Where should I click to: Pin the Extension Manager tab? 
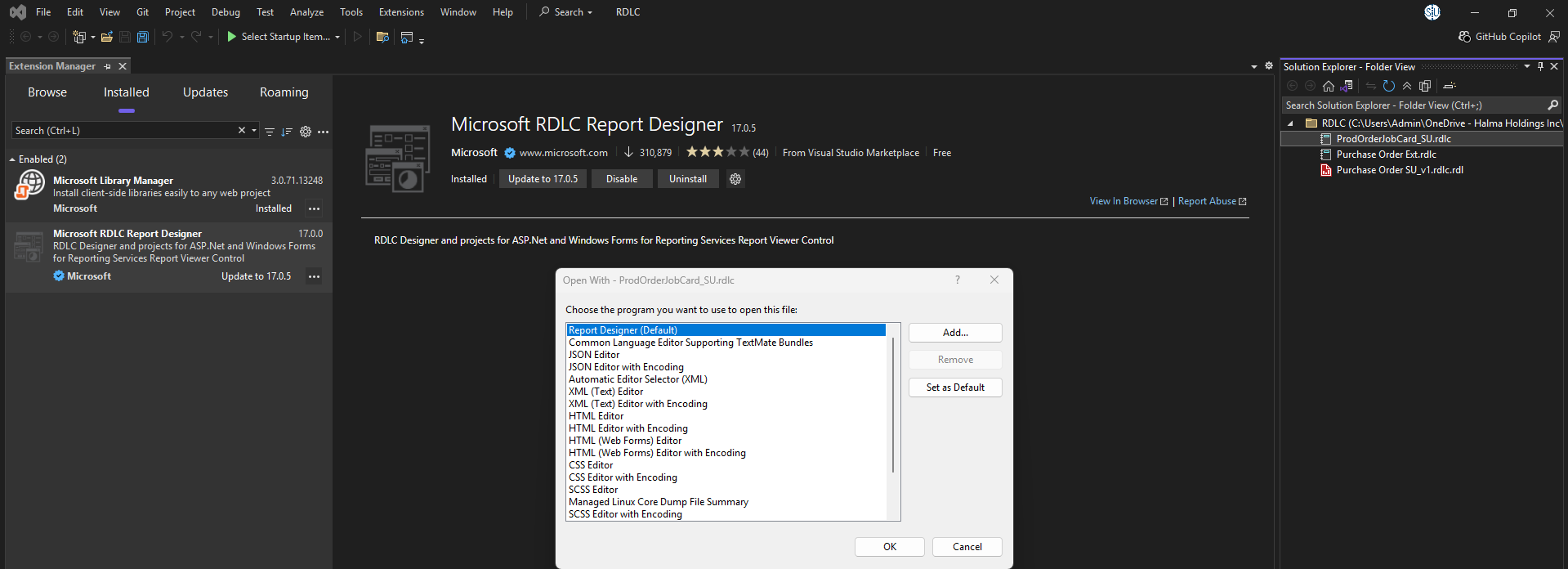pos(107,66)
